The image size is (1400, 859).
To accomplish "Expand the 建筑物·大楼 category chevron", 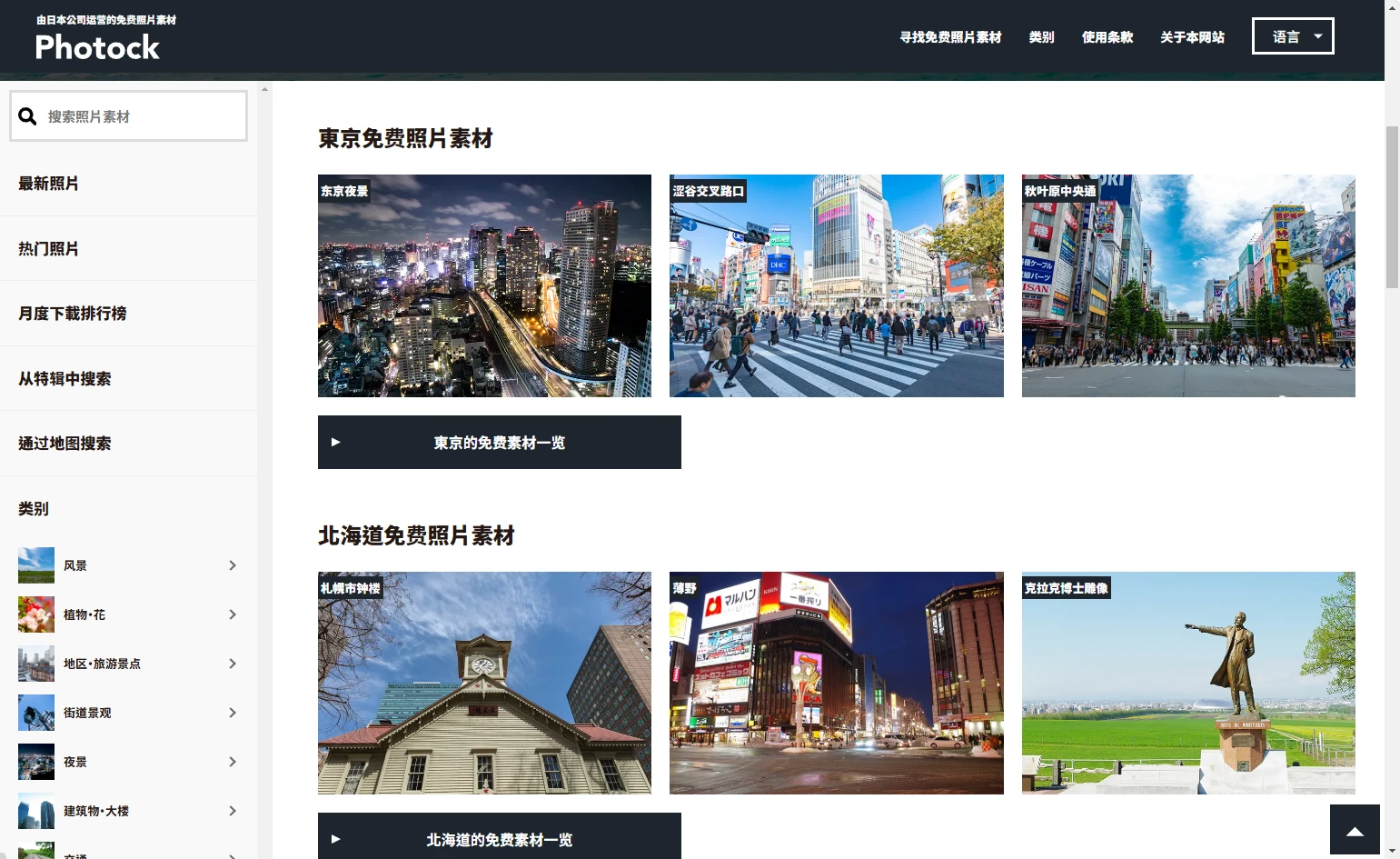I will [x=233, y=811].
